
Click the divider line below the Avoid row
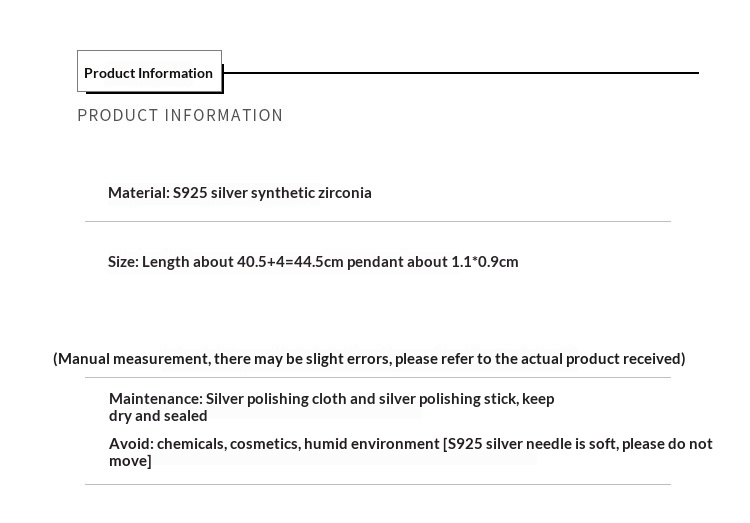click(x=378, y=485)
